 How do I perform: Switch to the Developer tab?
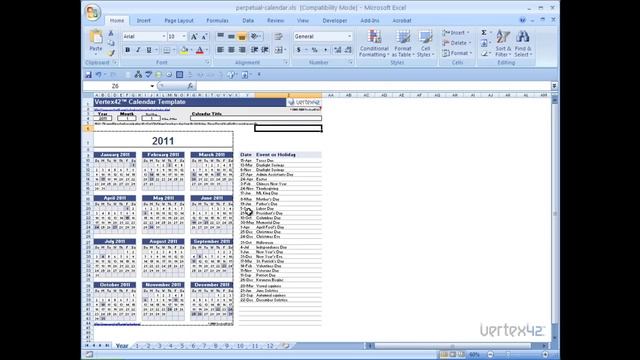tap(335, 20)
